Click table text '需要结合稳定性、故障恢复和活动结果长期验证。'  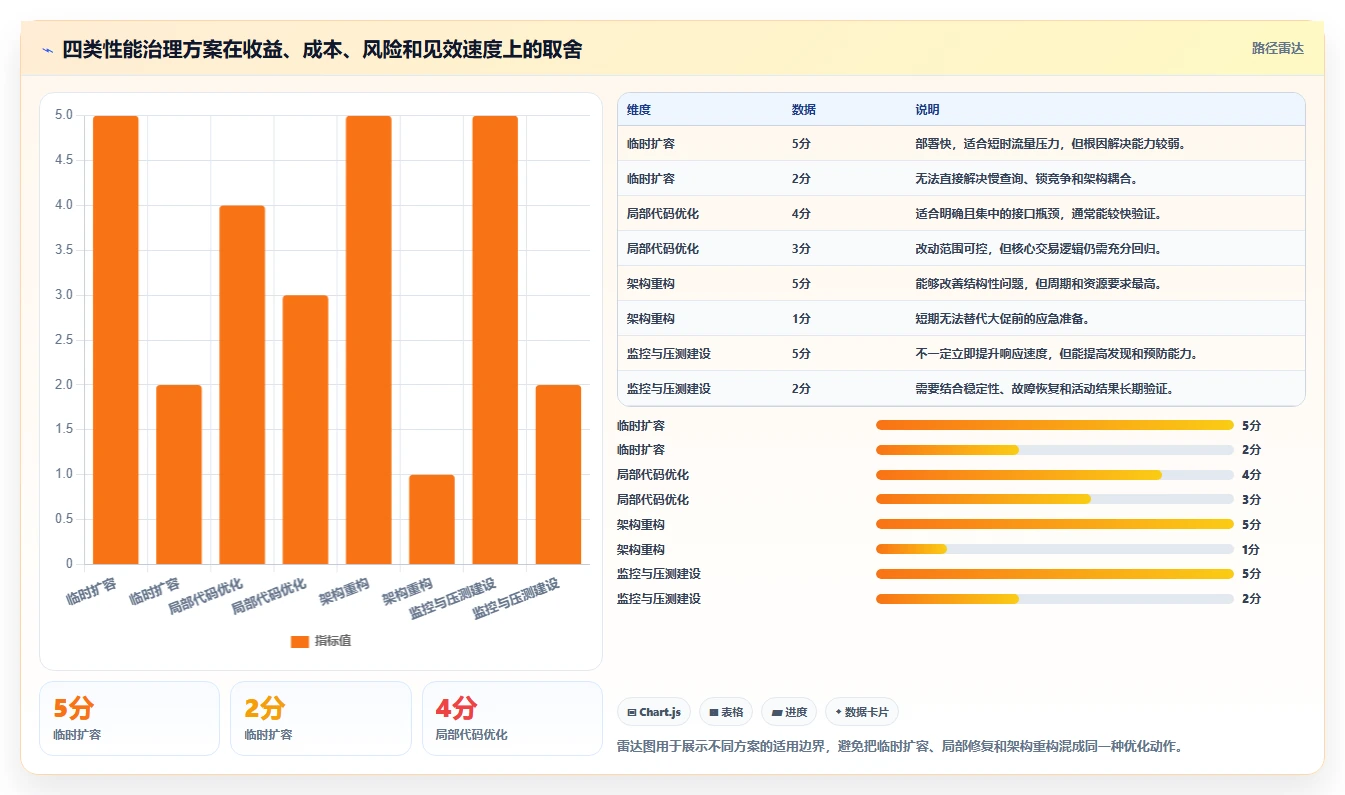1044,389
